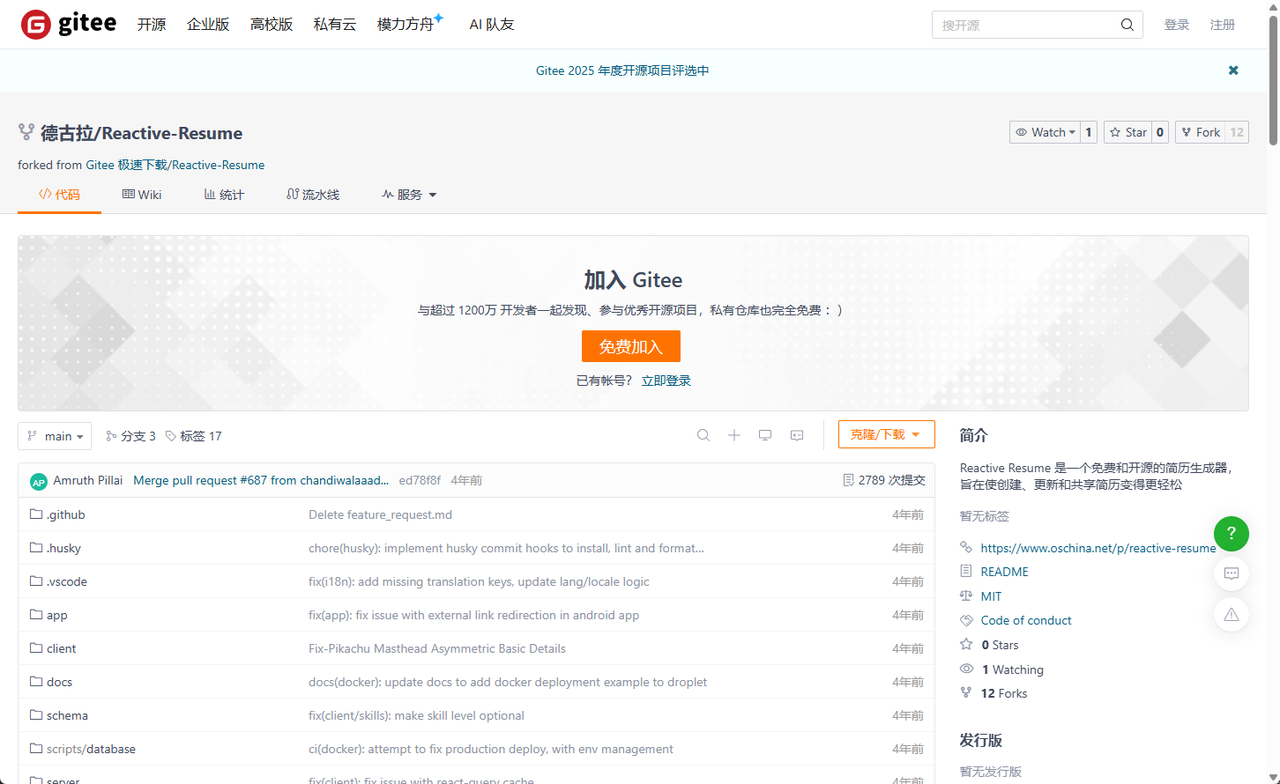Expand the 服务 services dropdown tab
The height and width of the screenshot is (784, 1280).
coord(409,195)
